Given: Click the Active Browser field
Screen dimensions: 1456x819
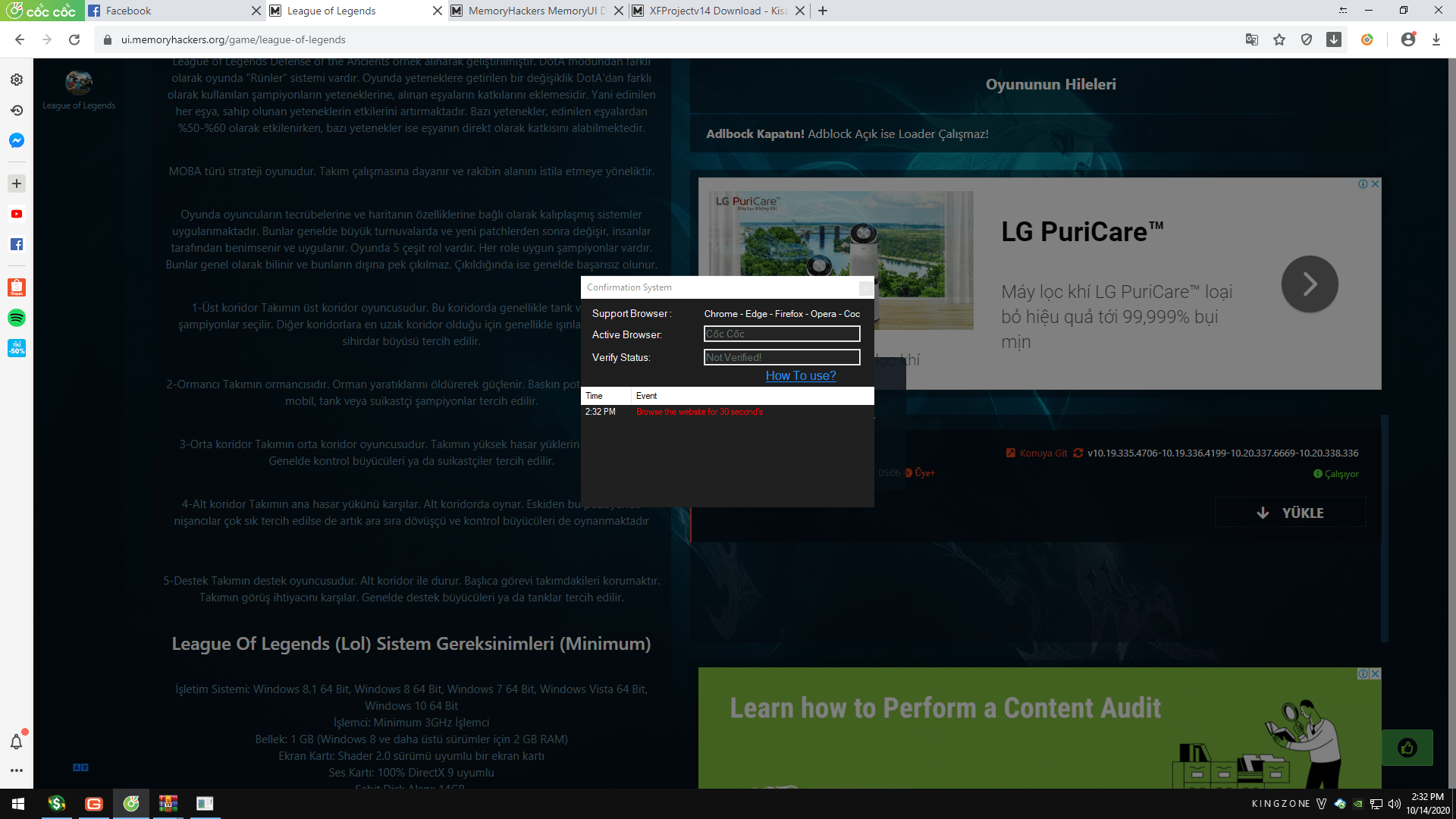Looking at the screenshot, I should [782, 334].
